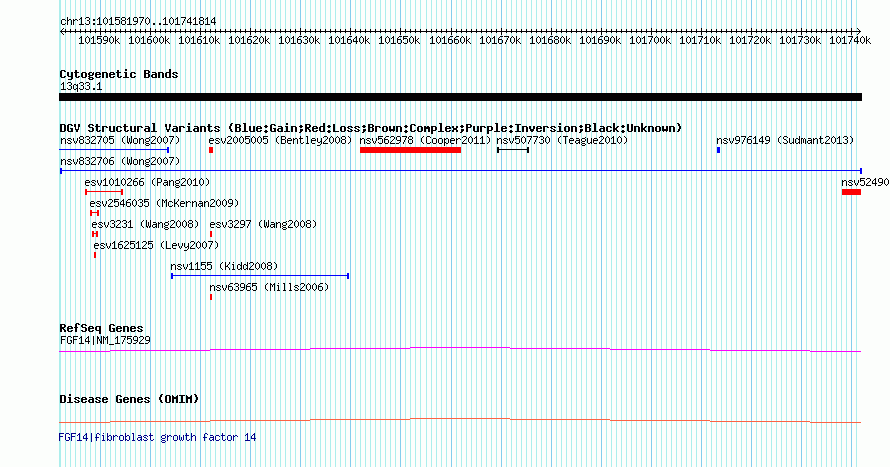The width and height of the screenshot is (890, 467).
Task: Click the nsv832706 (Wong2007) label
Action: tap(120, 161)
